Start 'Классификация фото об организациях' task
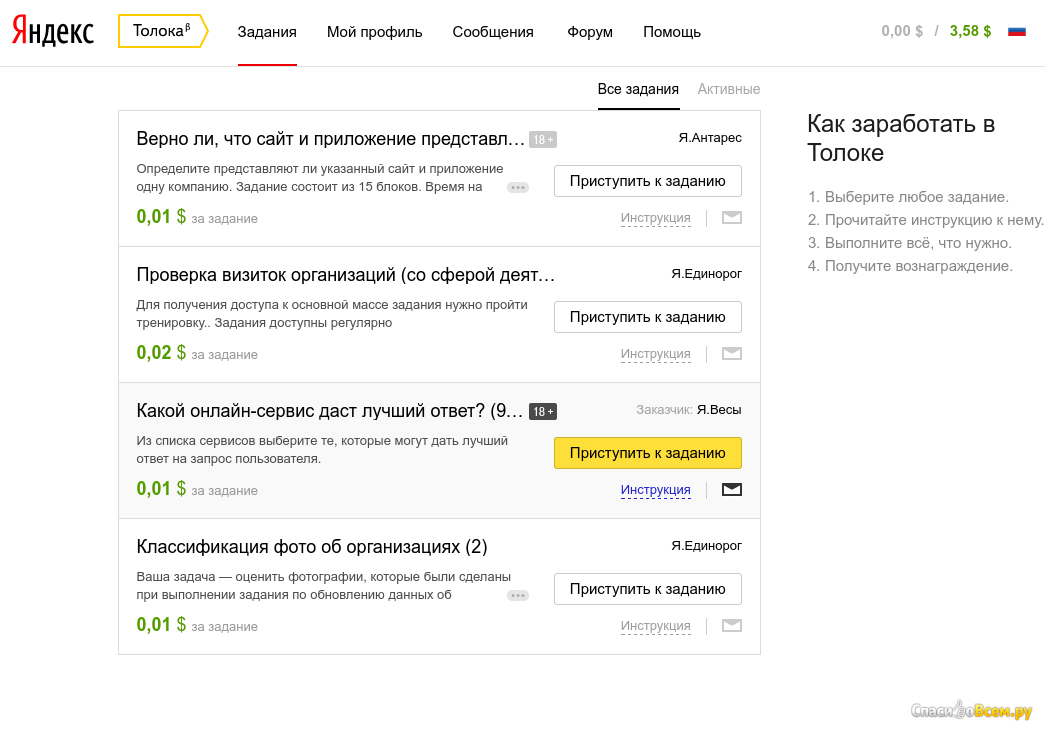This screenshot has height=731, width=1045. pyautogui.click(x=648, y=589)
